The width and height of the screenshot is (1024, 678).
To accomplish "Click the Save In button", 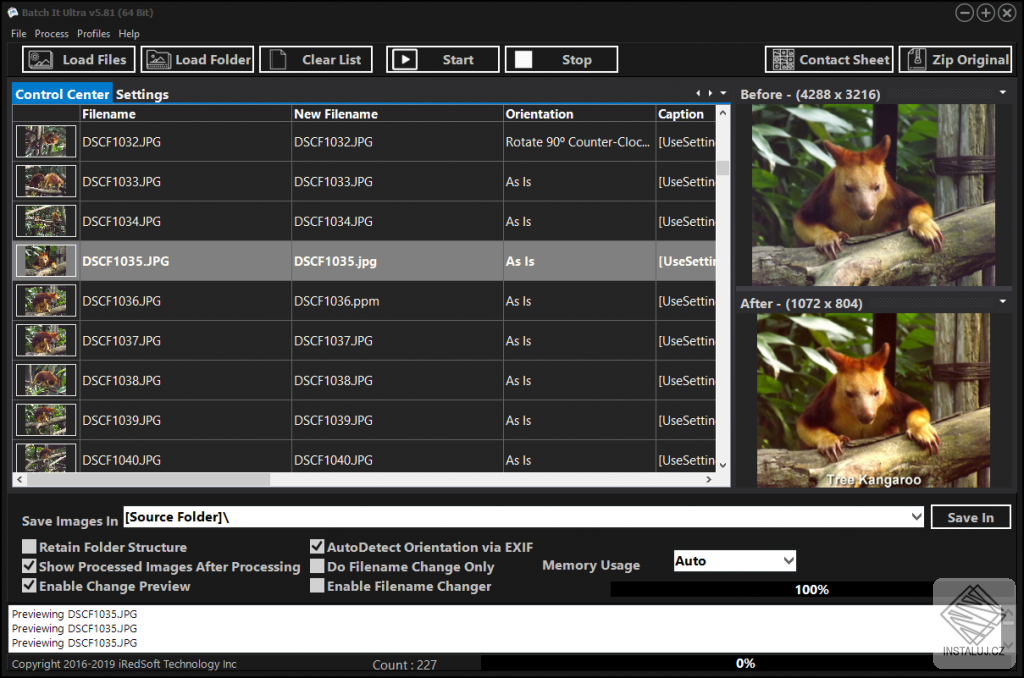I will (x=970, y=517).
